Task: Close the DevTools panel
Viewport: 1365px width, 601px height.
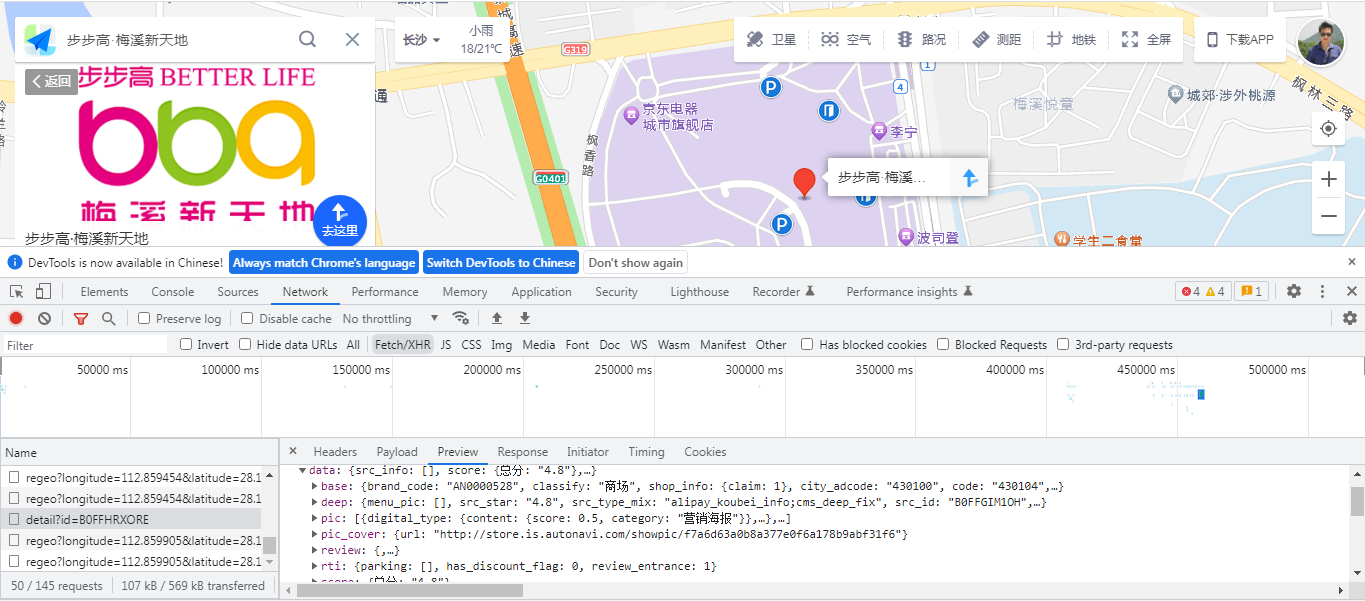Action: [1350, 292]
